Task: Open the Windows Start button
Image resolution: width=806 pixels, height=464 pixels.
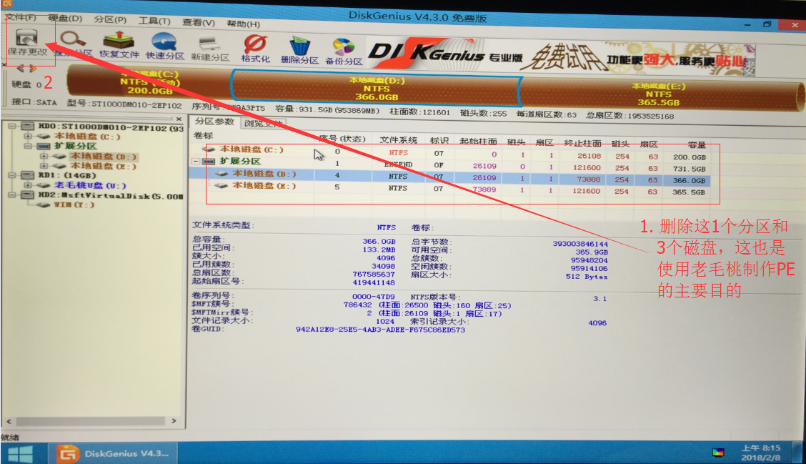Action: pos(21,454)
